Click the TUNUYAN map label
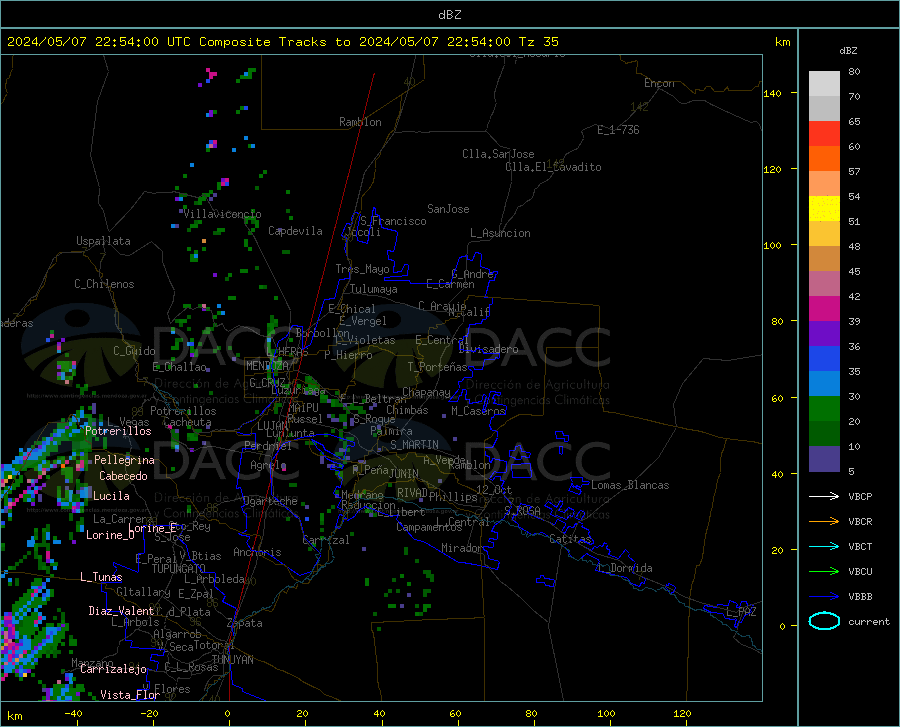Image resolution: width=900 pixels, height=727 pixels. [232, 659]
